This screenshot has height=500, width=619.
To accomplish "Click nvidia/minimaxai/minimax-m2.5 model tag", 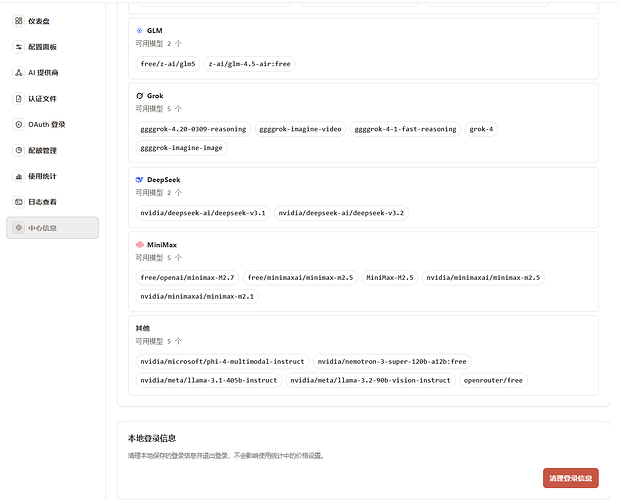I will point(483,278).
